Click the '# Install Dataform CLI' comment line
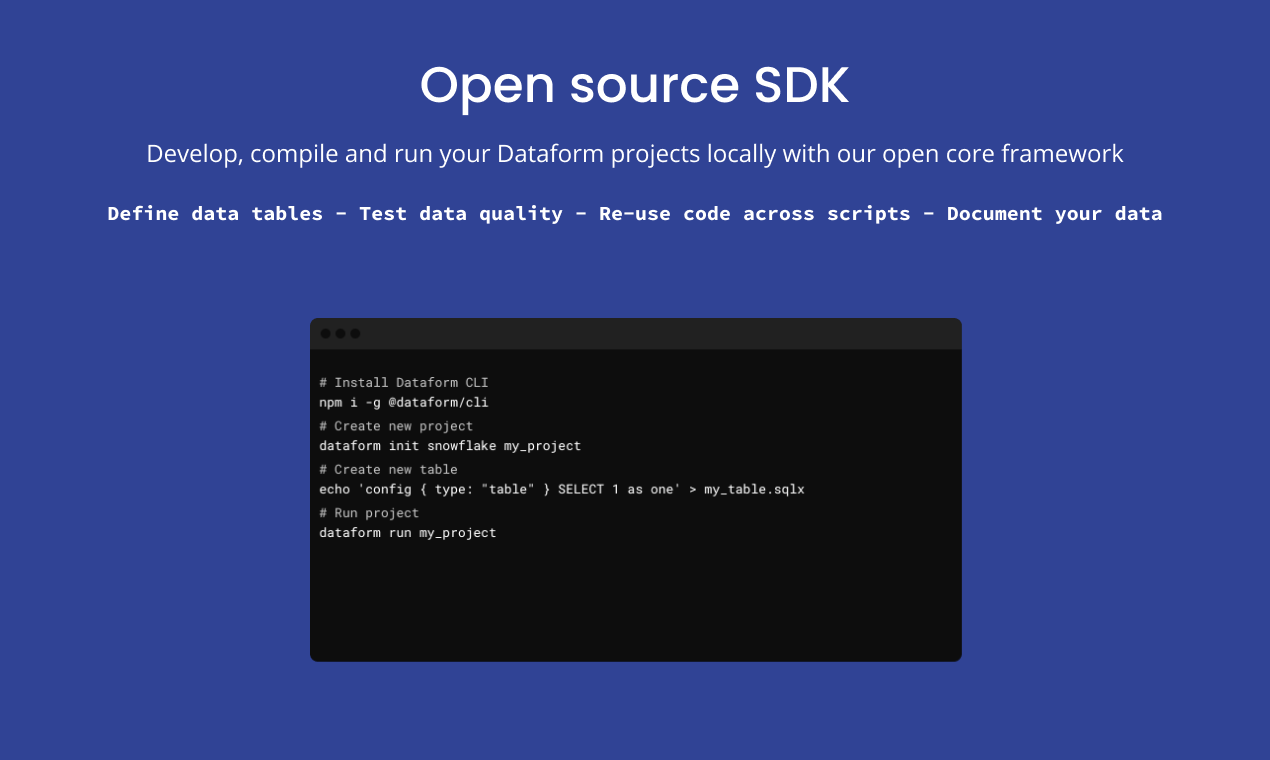Viewport: 1270px width, 760px height. tap(403, 382)
